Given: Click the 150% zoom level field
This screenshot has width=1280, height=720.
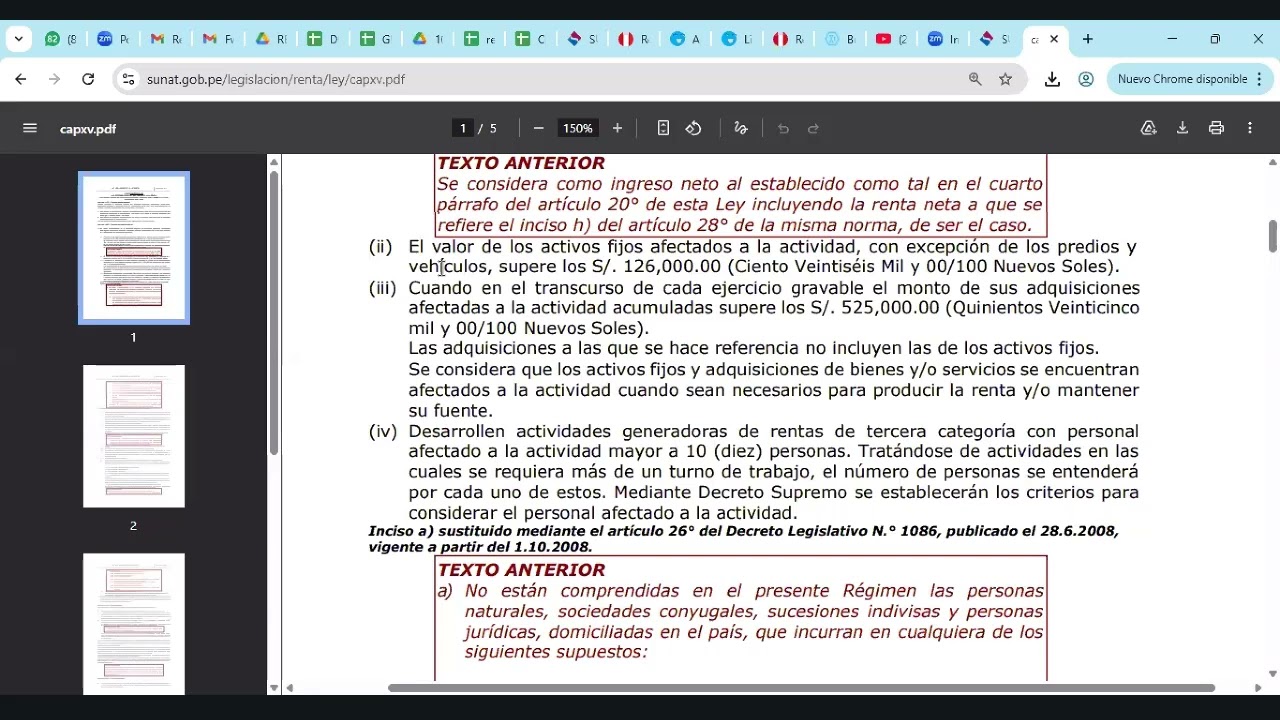Looking at the screenshot, I should pyautogui.click(x=577, y=128).
